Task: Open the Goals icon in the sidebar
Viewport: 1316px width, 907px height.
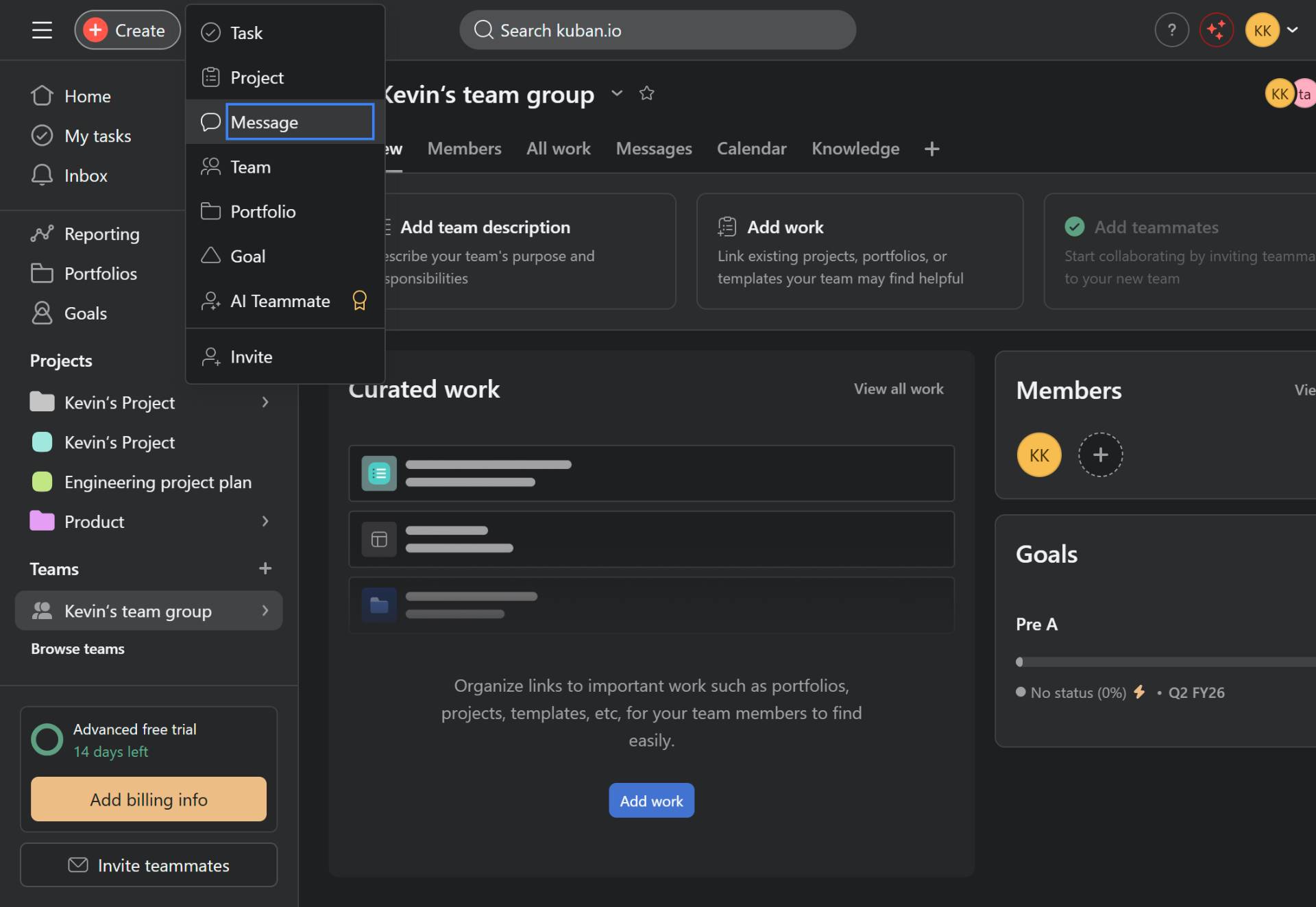Action: pos(42,313)
